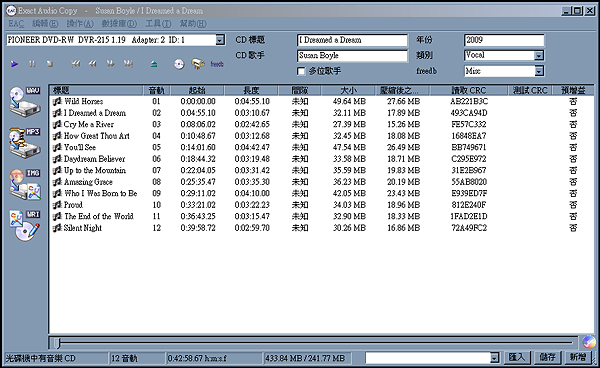The height and width of the screenshot is (368, 600).
Task: Copy tracks to WAV icon
Action: coord(25,102)
